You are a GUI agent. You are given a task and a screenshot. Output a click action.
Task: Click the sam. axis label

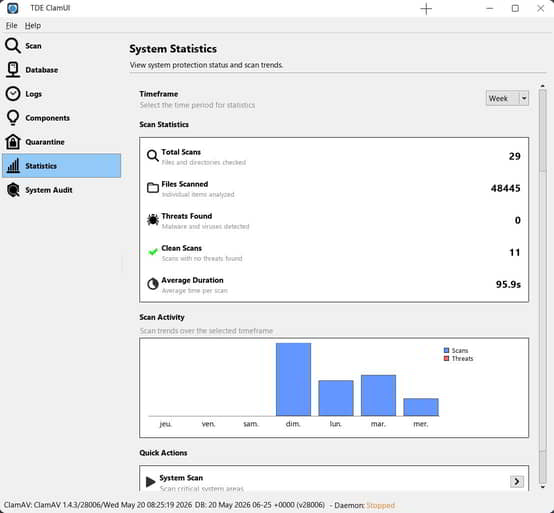pos(251,424)
